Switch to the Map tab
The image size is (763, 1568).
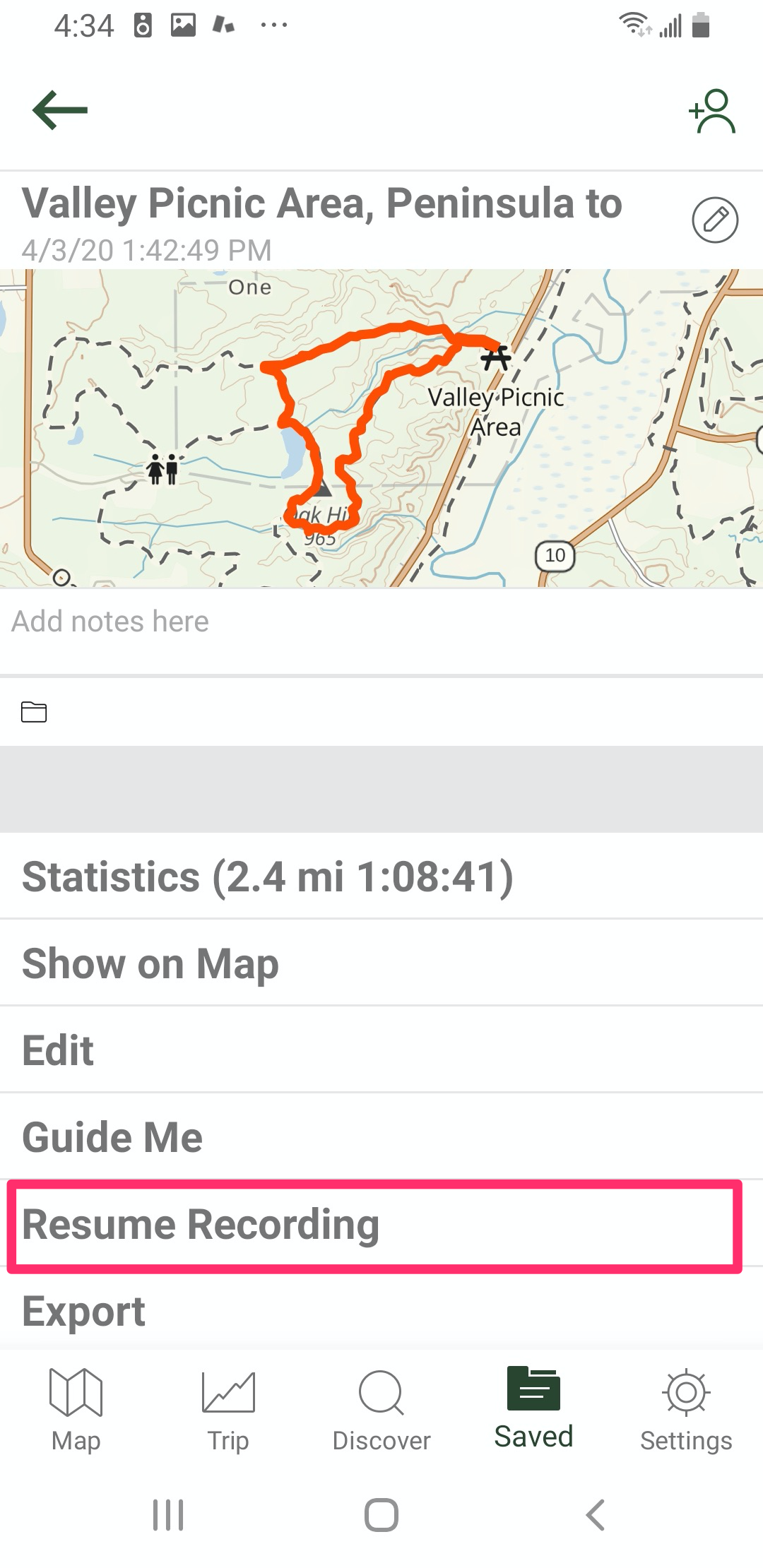click(76, 1410)
